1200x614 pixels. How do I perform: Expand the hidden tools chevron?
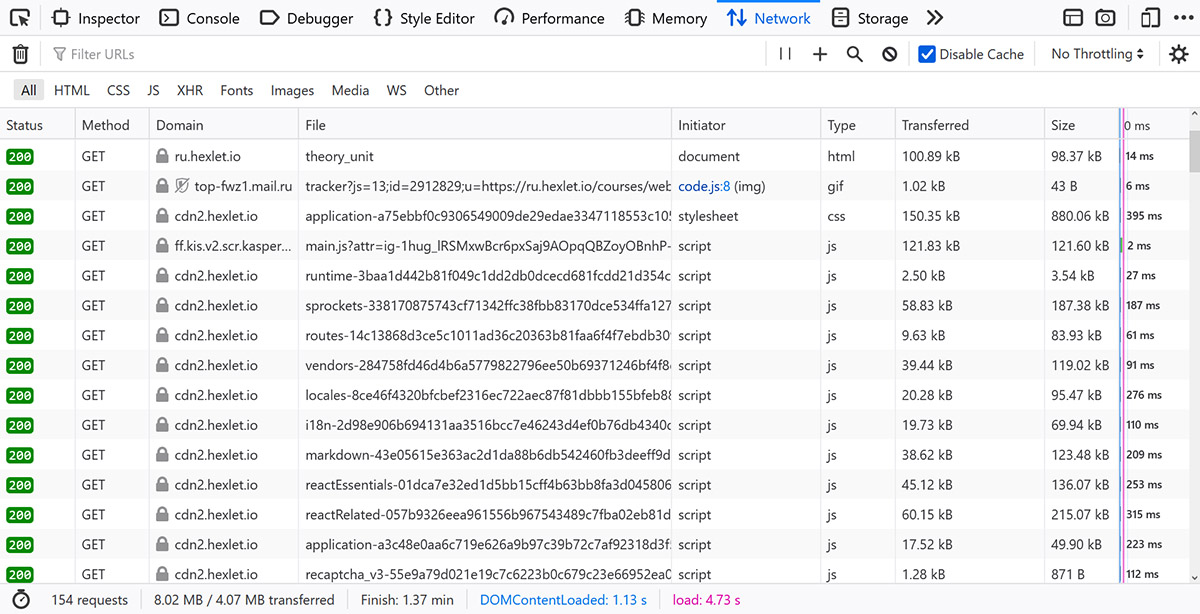935,17
